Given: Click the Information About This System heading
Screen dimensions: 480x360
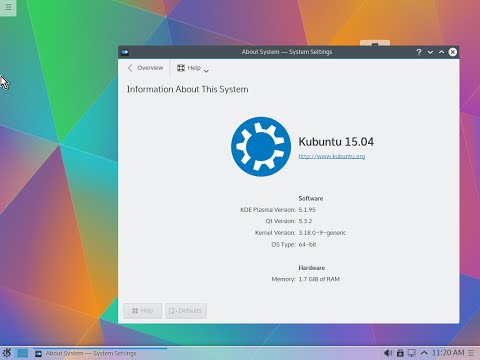Looking at the screenshot, I should 187,89.
